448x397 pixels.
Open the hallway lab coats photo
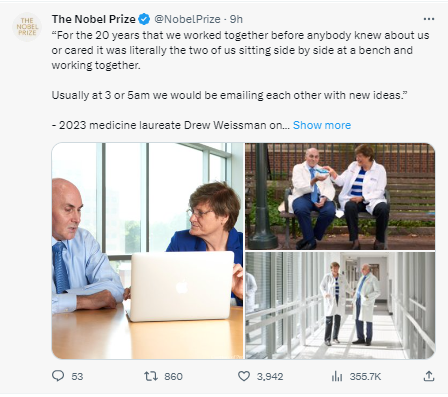[340, 305]
